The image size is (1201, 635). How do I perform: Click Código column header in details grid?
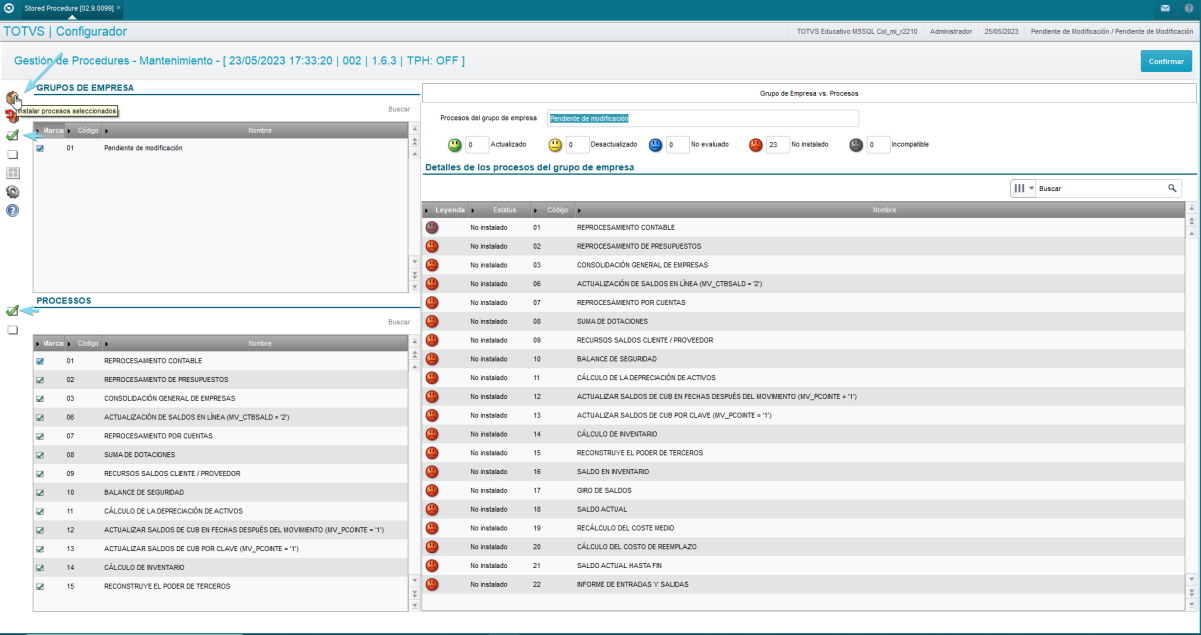(x=553, y=210)
